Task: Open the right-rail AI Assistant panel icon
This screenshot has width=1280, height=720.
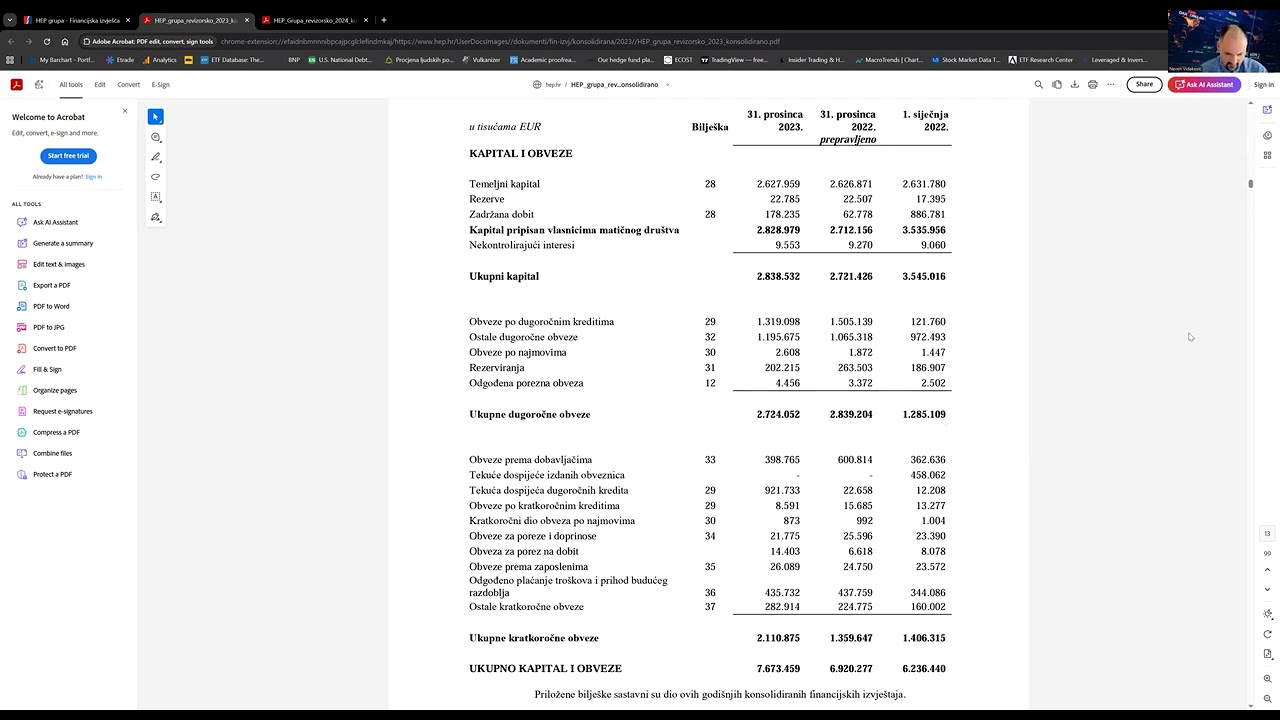Action: tap(1267, 109)
